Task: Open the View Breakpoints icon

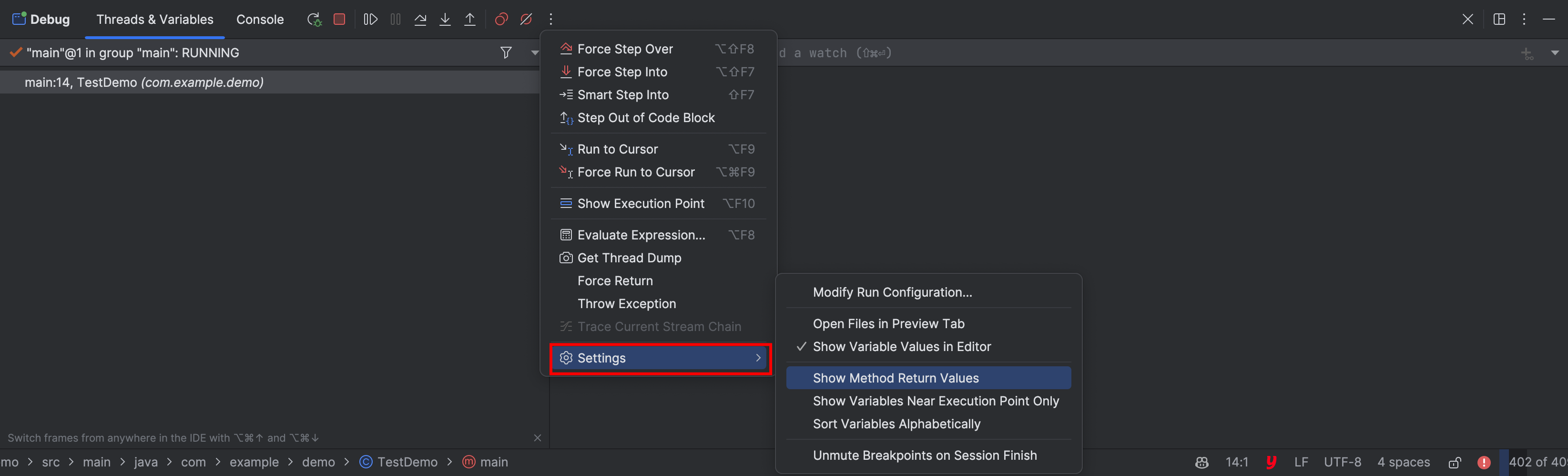Action: 501,20
